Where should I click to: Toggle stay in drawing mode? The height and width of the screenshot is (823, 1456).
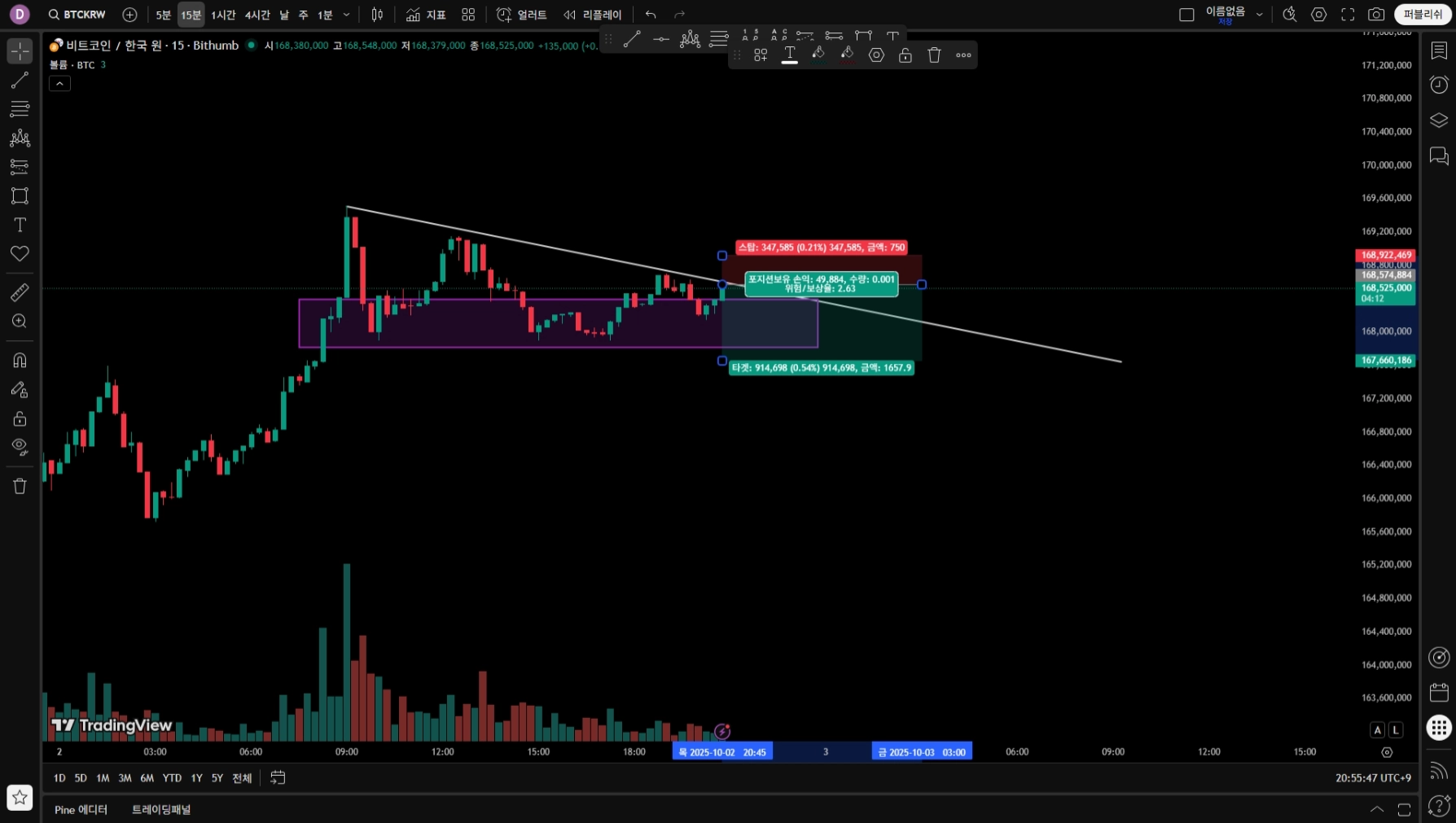20,390
